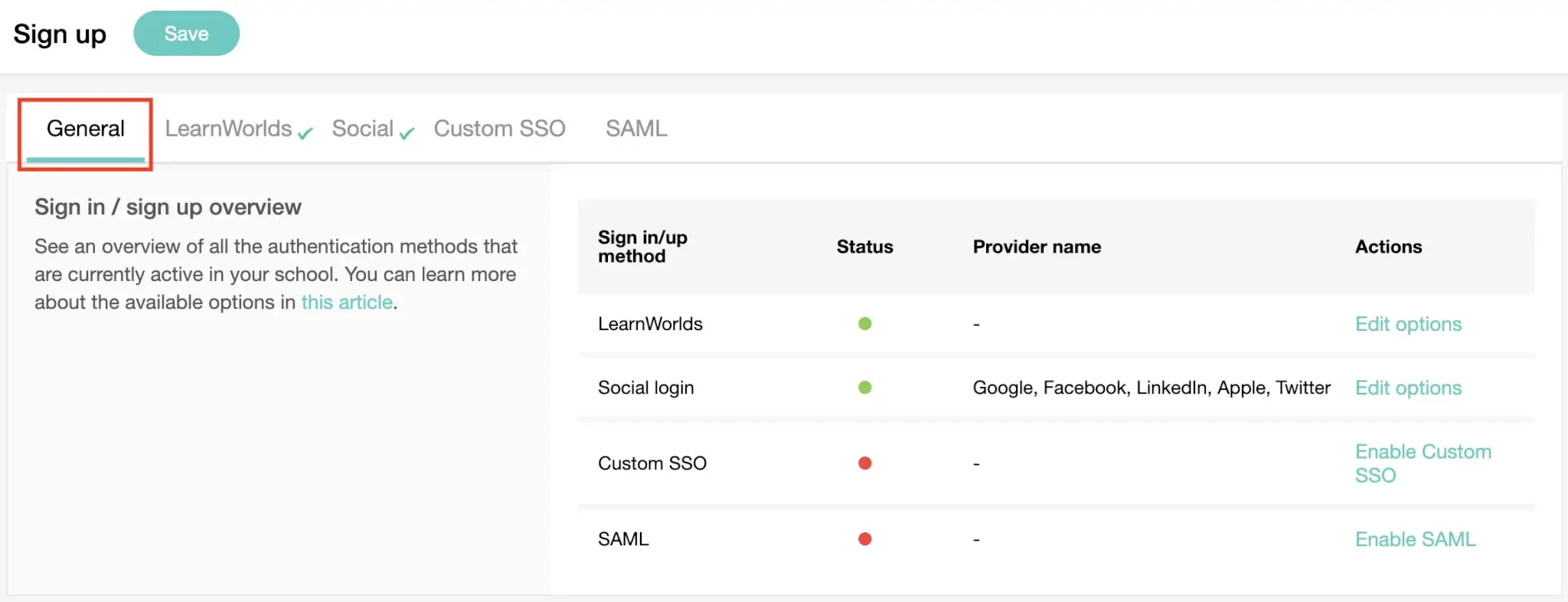Click the green status dot for Social login
This screenshot has width=1568, height=602.
click(x=865, y=388)
